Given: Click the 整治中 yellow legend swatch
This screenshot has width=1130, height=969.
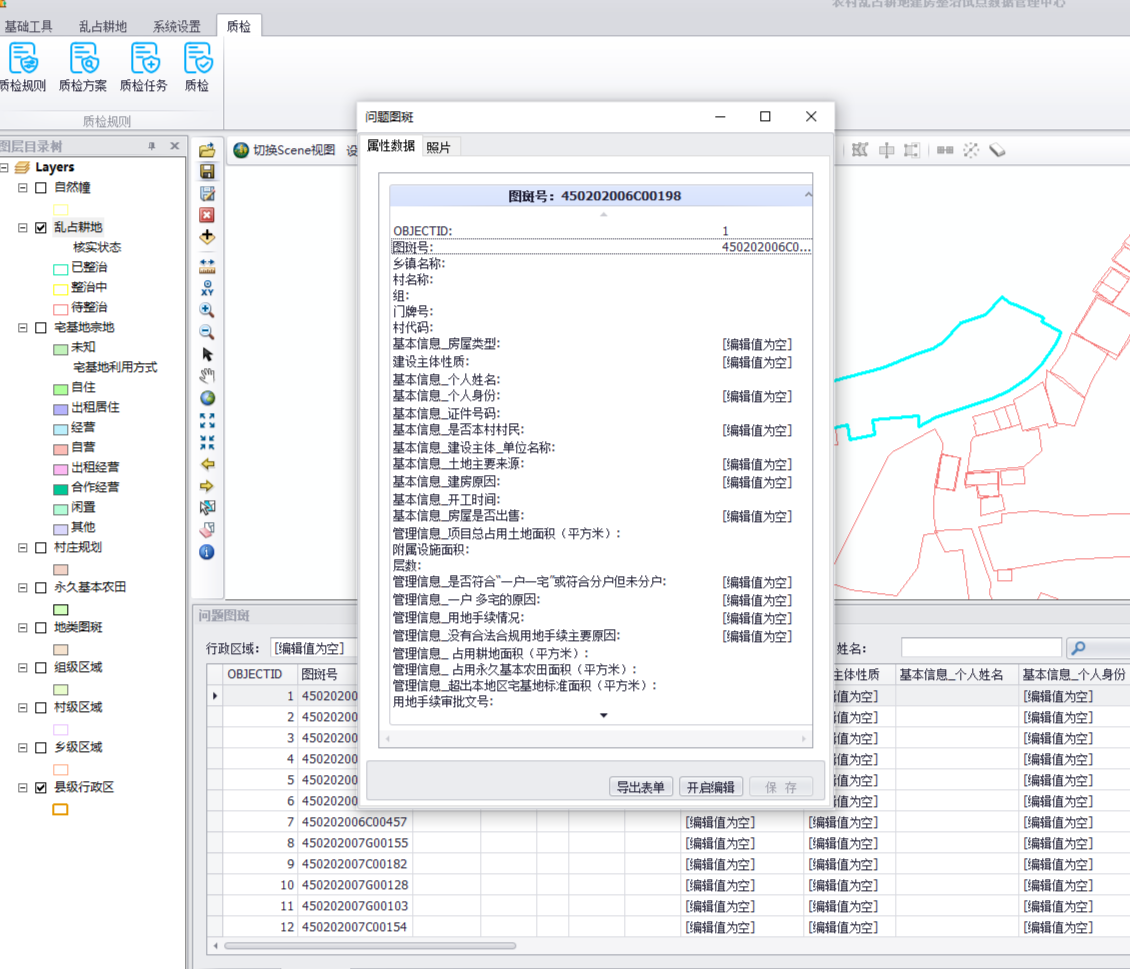Looking at the screenshot, I should point(61,289).
